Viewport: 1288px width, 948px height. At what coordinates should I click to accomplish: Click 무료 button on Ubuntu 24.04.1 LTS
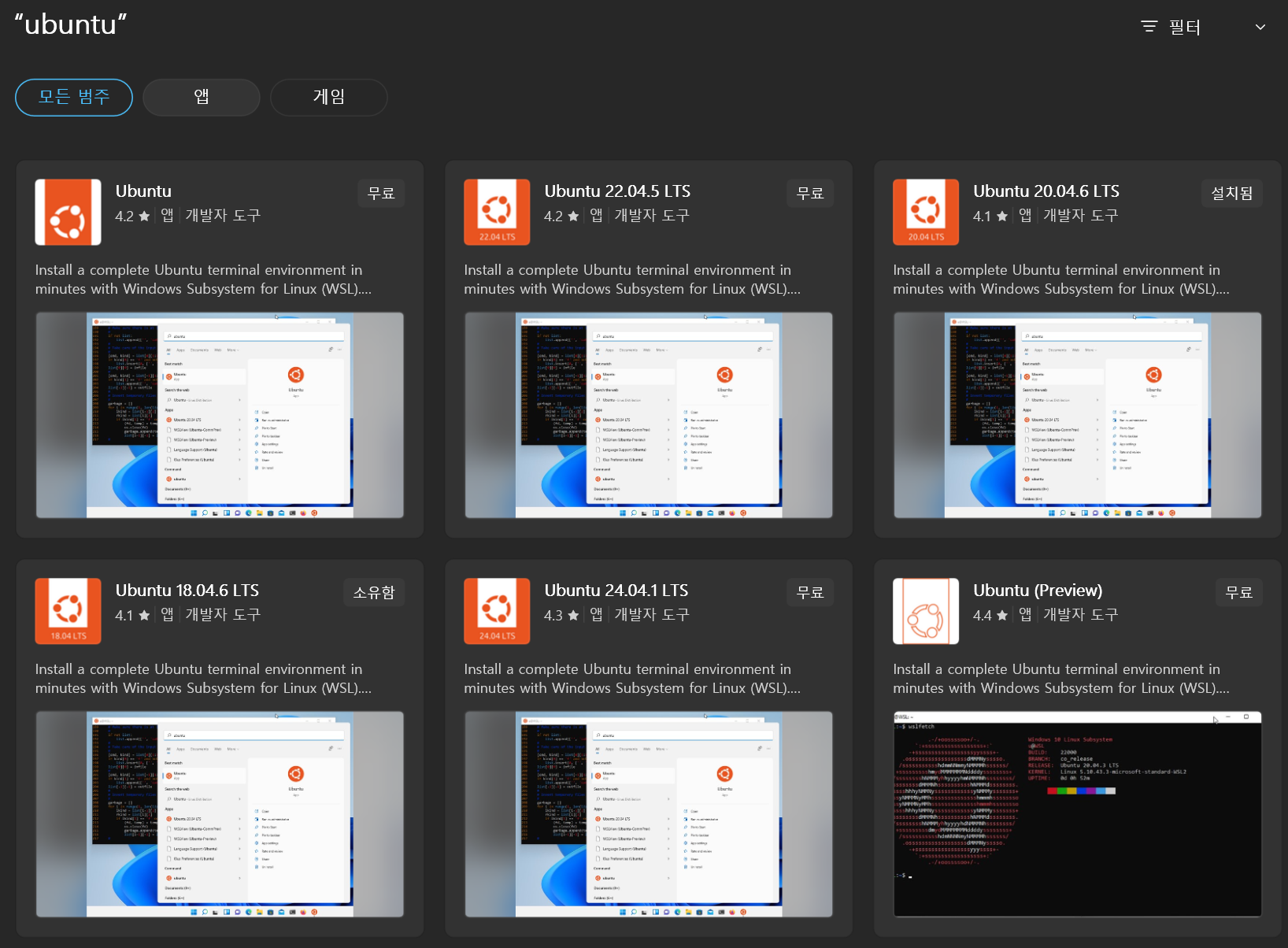pyautogui.click(x=810, y=592)
